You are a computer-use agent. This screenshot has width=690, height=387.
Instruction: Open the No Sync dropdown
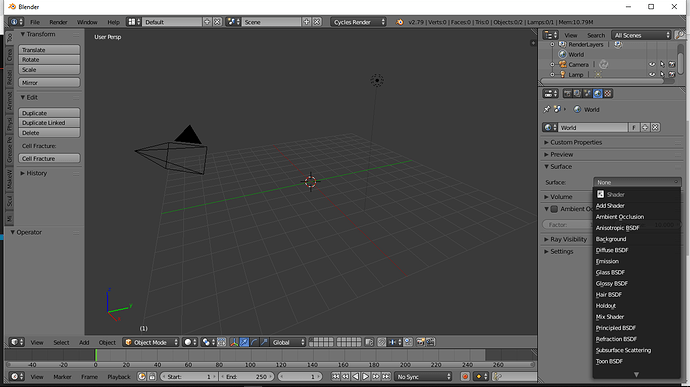pyautogui.click(x=423, y=376)
